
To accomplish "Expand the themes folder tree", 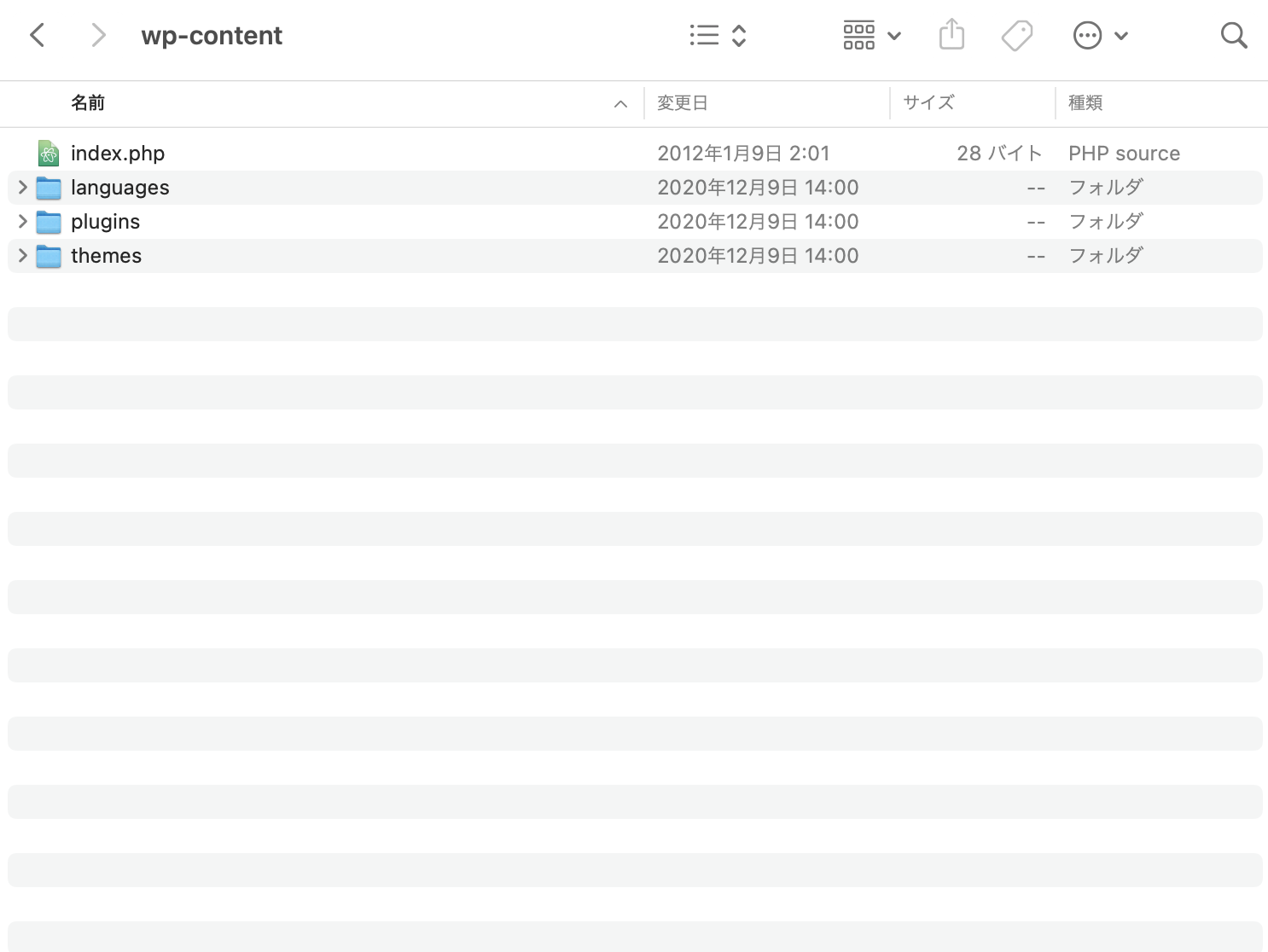I will tap(23, 255).
